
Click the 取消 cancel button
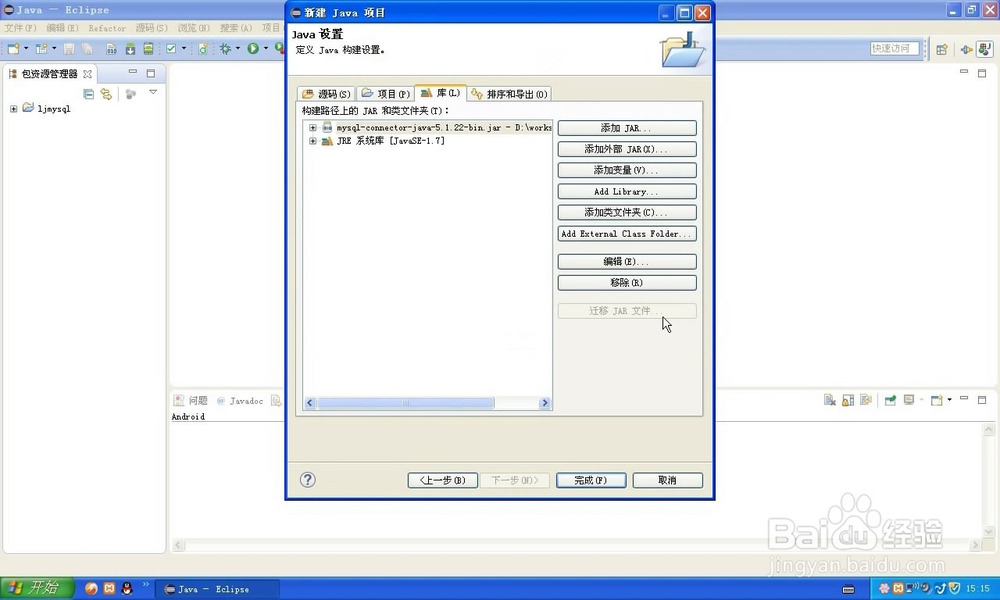tap(668, 480)
